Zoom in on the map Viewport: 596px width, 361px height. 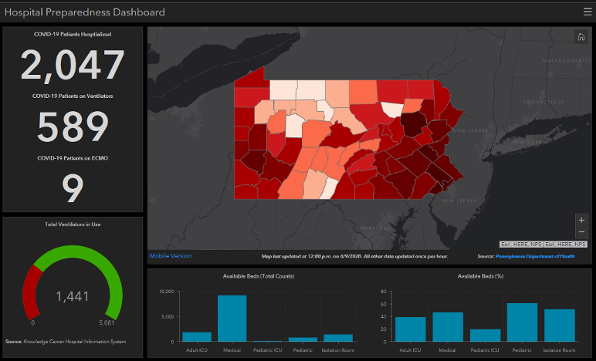581,220
